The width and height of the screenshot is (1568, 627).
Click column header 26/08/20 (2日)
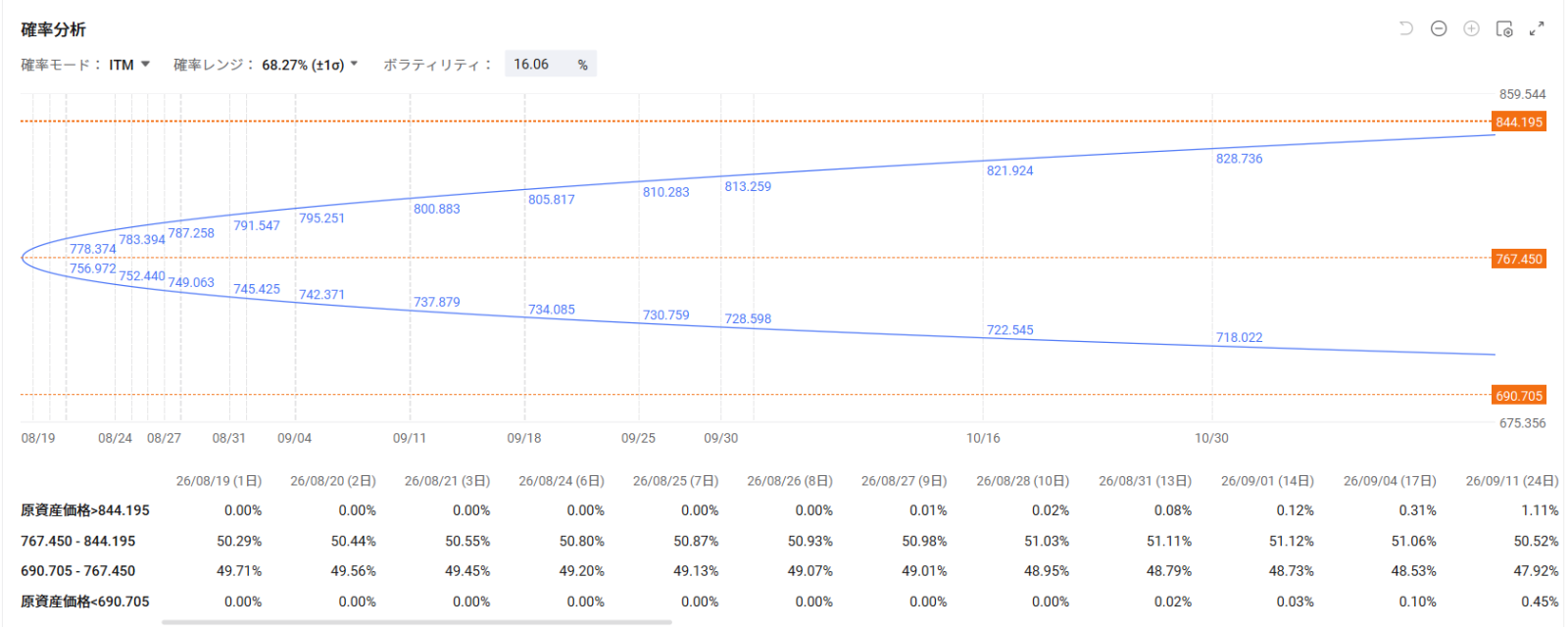pos(333,481)
